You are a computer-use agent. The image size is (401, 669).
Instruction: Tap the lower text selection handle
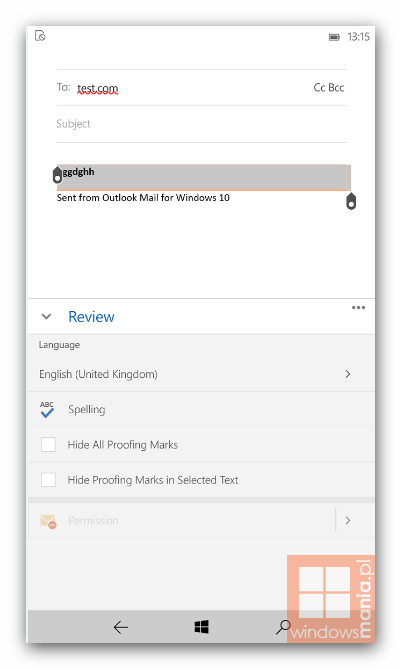351,201
